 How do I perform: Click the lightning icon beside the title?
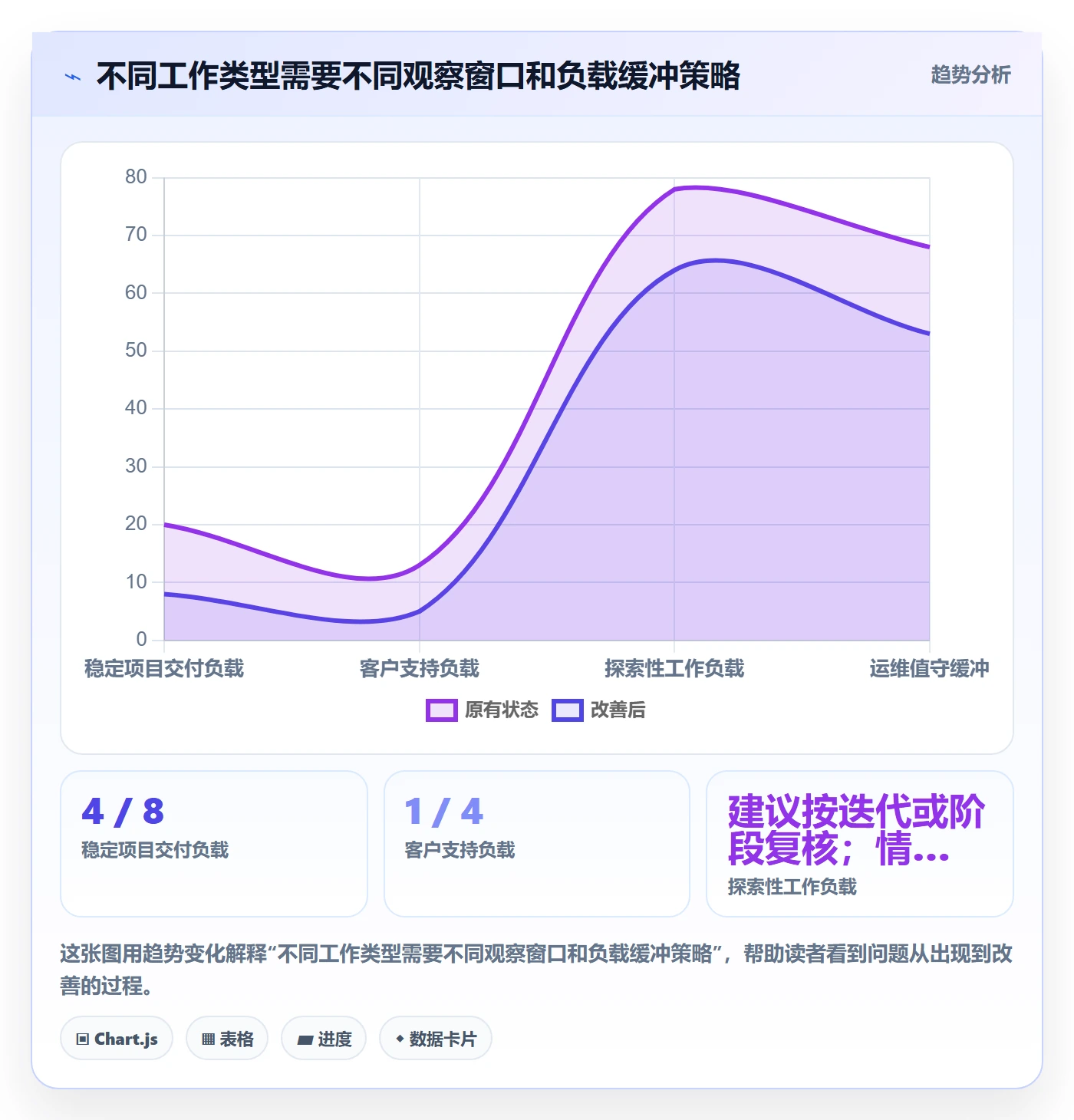point(73,77)
